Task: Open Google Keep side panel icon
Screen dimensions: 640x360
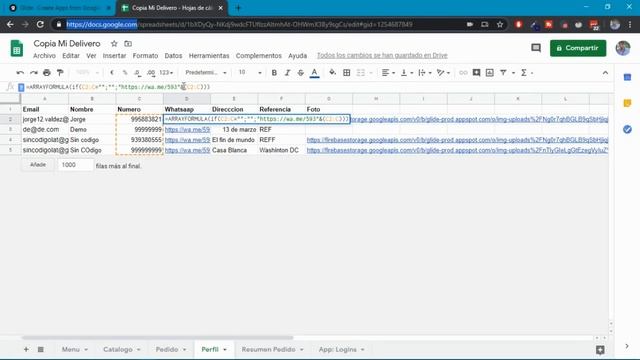Action: click(627, 103)
